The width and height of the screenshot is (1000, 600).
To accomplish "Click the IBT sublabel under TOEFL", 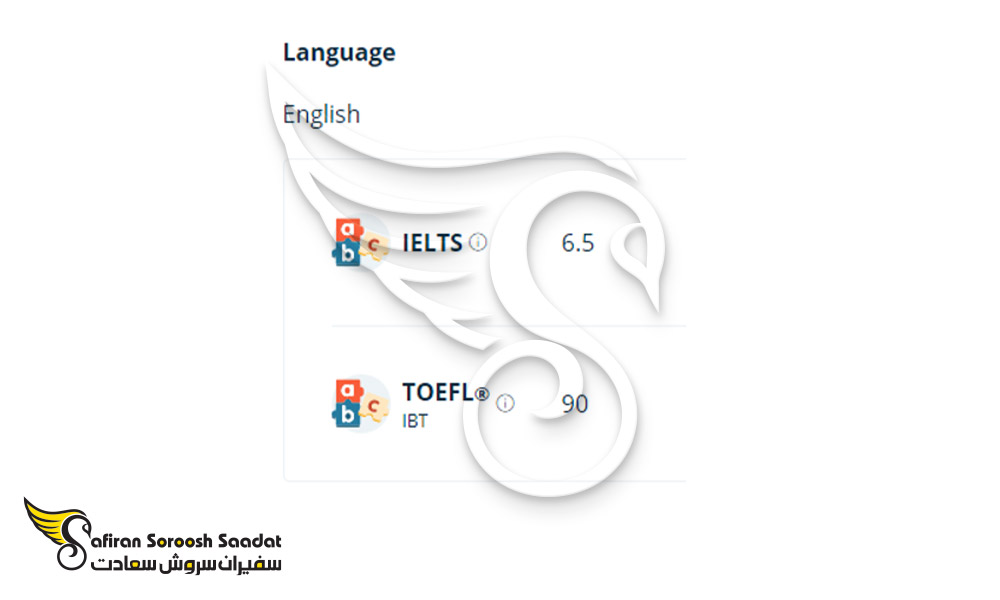I will pos(415,421).
